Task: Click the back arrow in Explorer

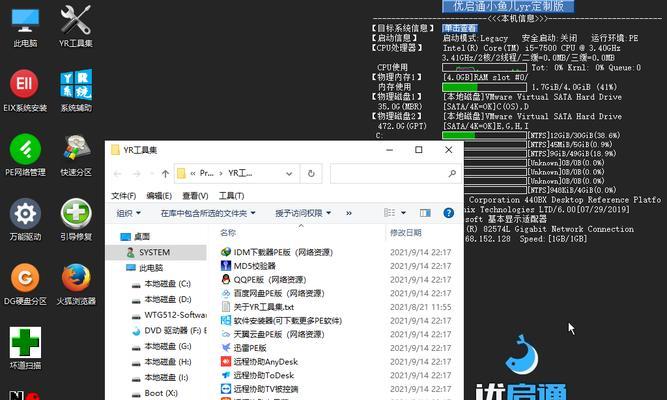Action: 118,174
